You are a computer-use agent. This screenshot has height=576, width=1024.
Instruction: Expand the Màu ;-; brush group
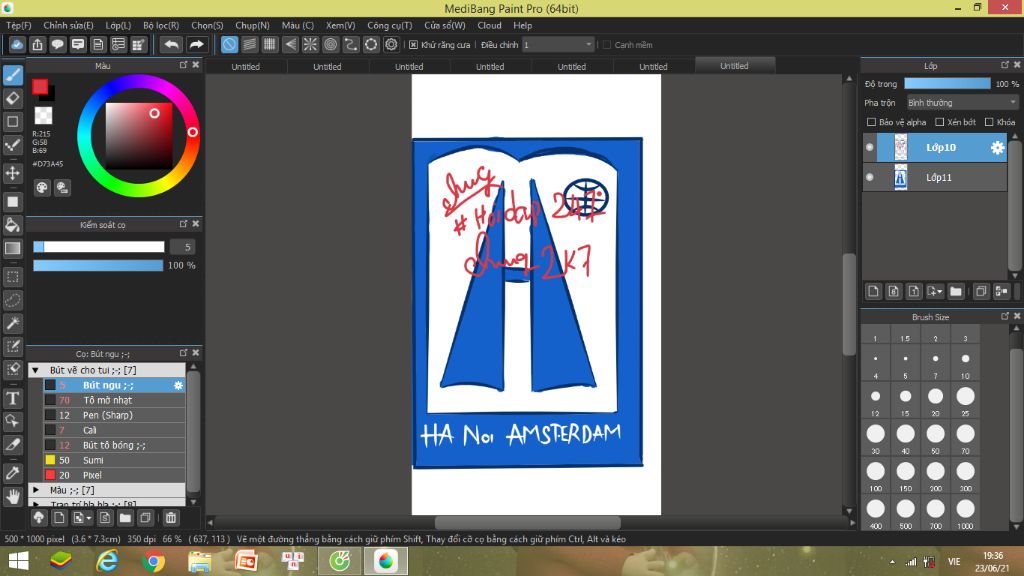pos(37,490)
